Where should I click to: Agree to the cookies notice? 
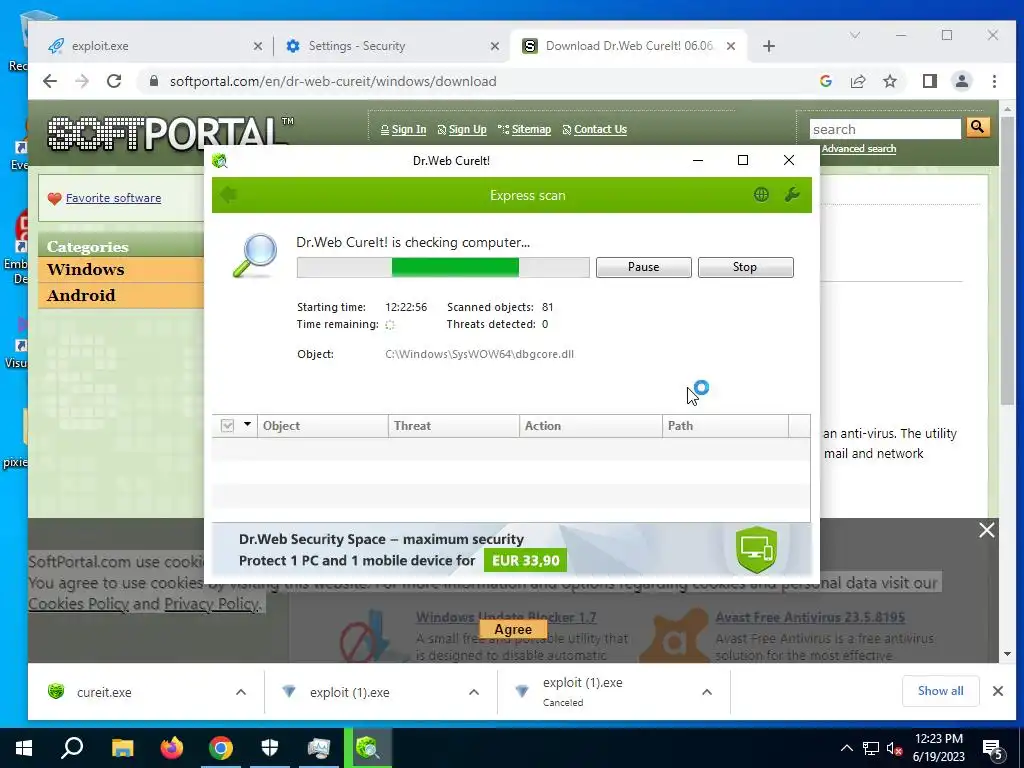click(x=513, y=630)
